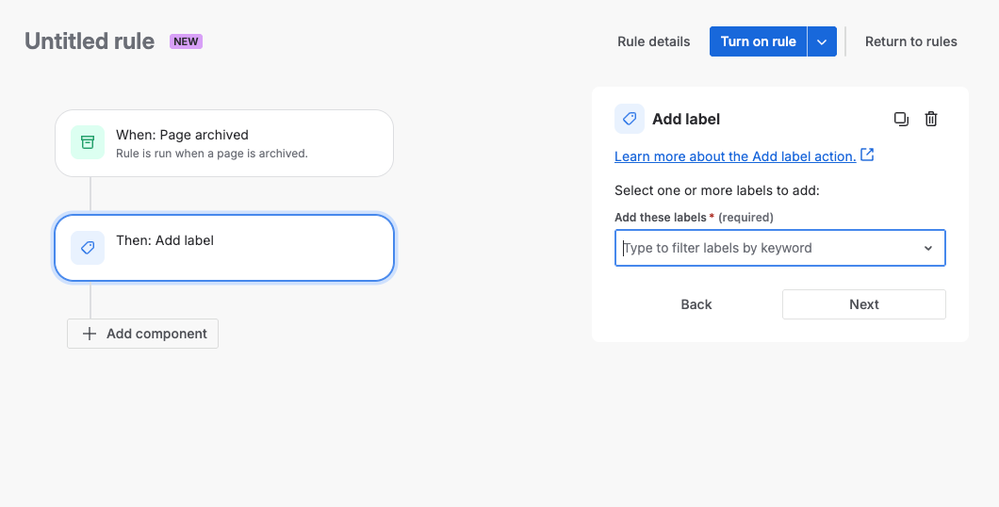Image resolution: width=999 pixels, height=507 pixels.
Task: Click the plus icon on Add component
Action: pos(89,334)
